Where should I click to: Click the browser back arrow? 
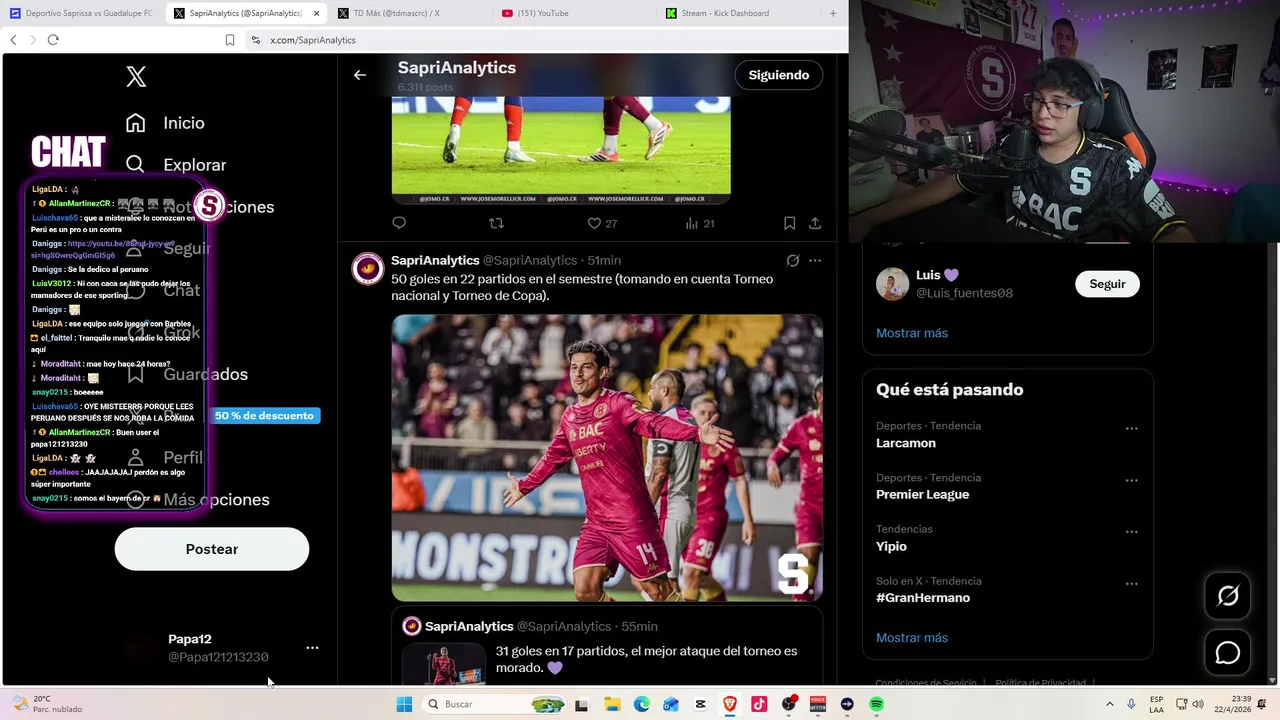(x=13, y=40)
